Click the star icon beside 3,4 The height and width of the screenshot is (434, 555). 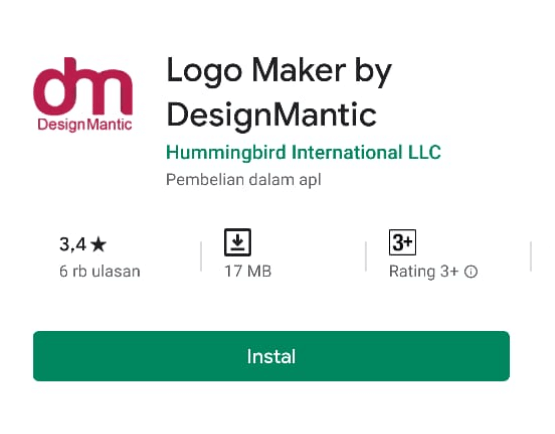click(x=98, y=245)
